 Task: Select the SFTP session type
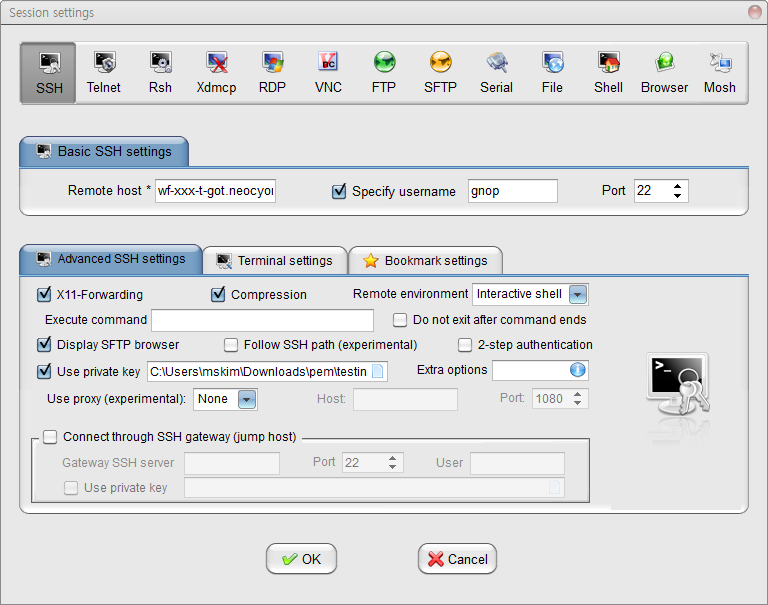440,73
